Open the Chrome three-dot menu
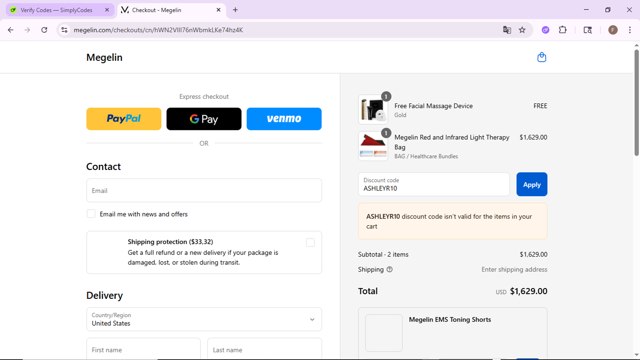The width and height of the screenshot is (640, 360). click(630, 30)
